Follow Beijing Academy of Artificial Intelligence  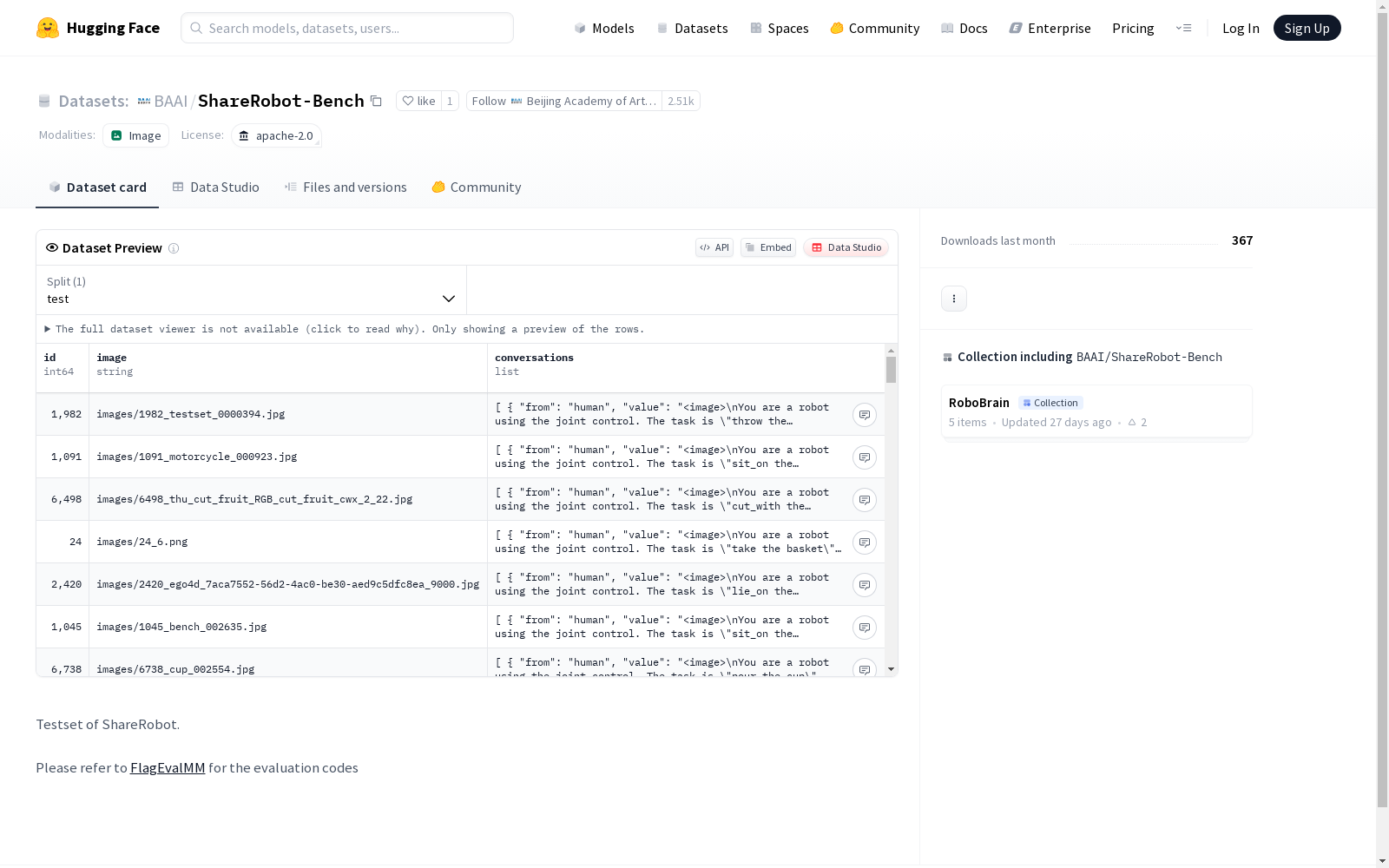click(x=564, y=101)
